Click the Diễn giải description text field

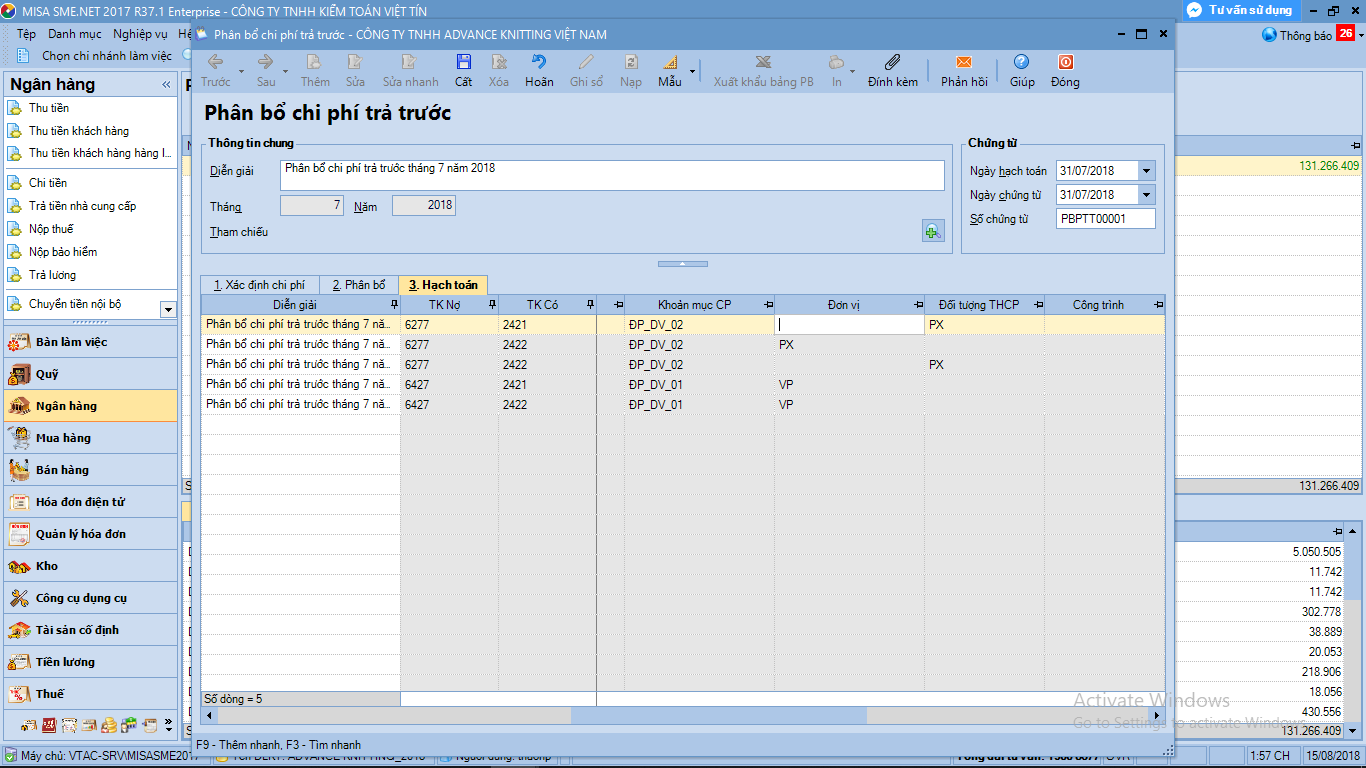click(612, 175)
